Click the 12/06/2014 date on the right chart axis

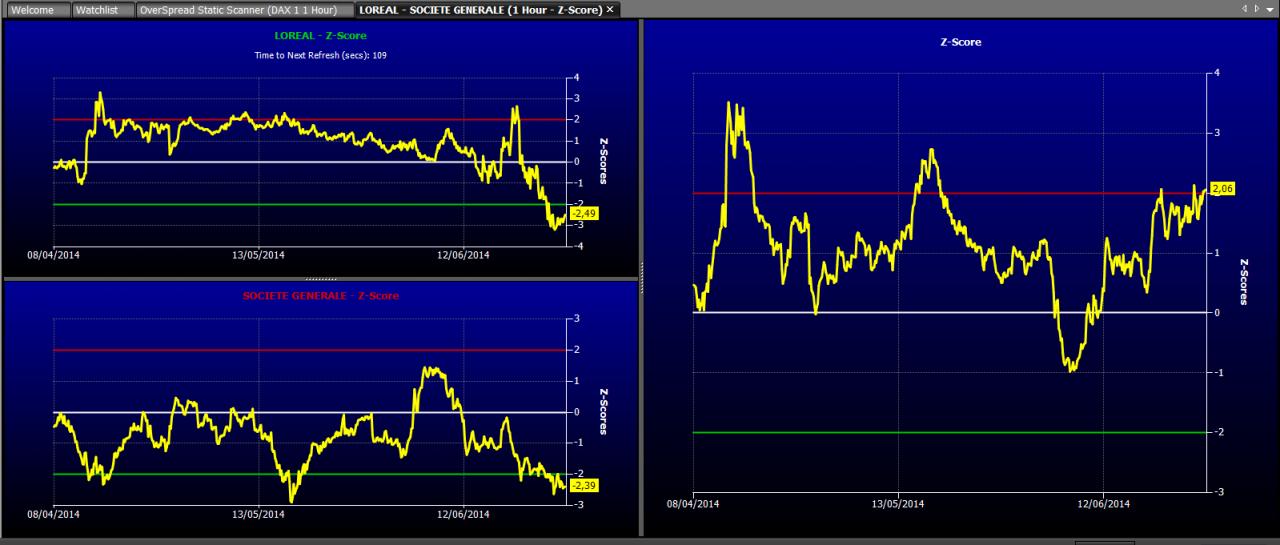coord(1103,504)
